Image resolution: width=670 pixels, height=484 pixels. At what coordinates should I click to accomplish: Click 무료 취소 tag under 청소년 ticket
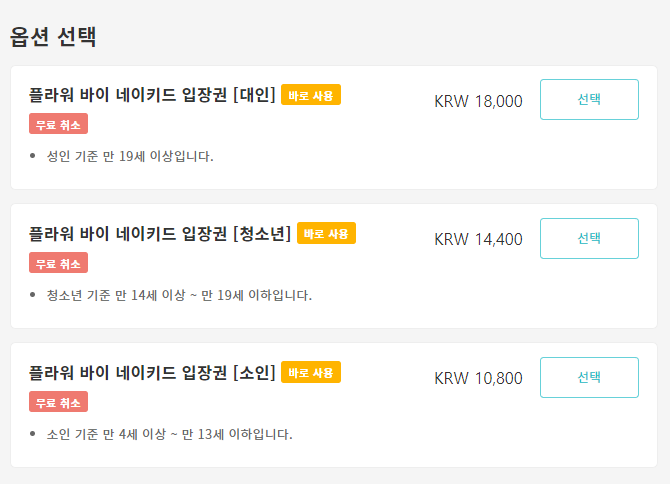click(59, 263)
